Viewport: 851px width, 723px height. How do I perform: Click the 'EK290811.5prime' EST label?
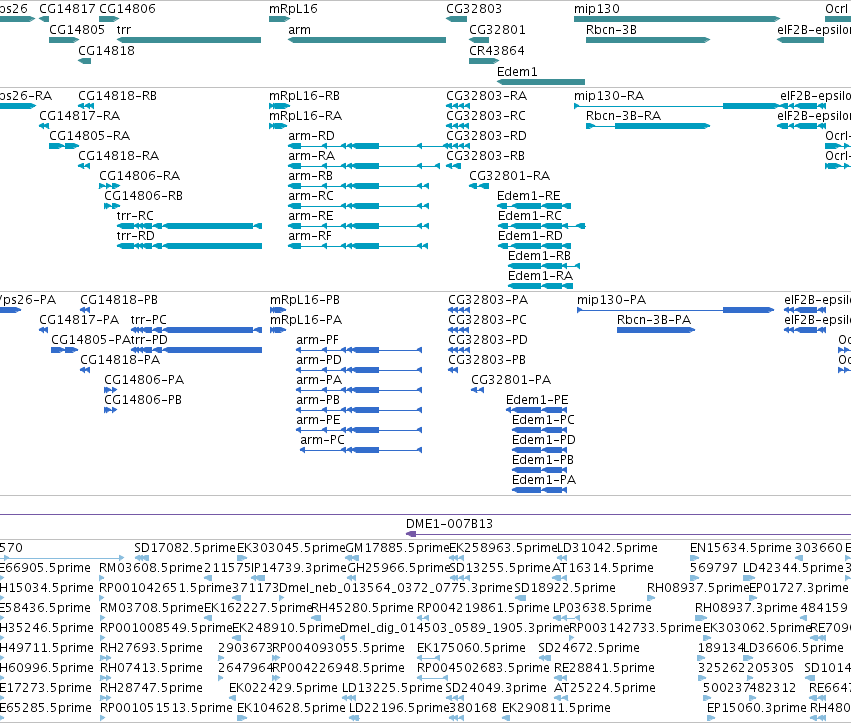(556, 708)
